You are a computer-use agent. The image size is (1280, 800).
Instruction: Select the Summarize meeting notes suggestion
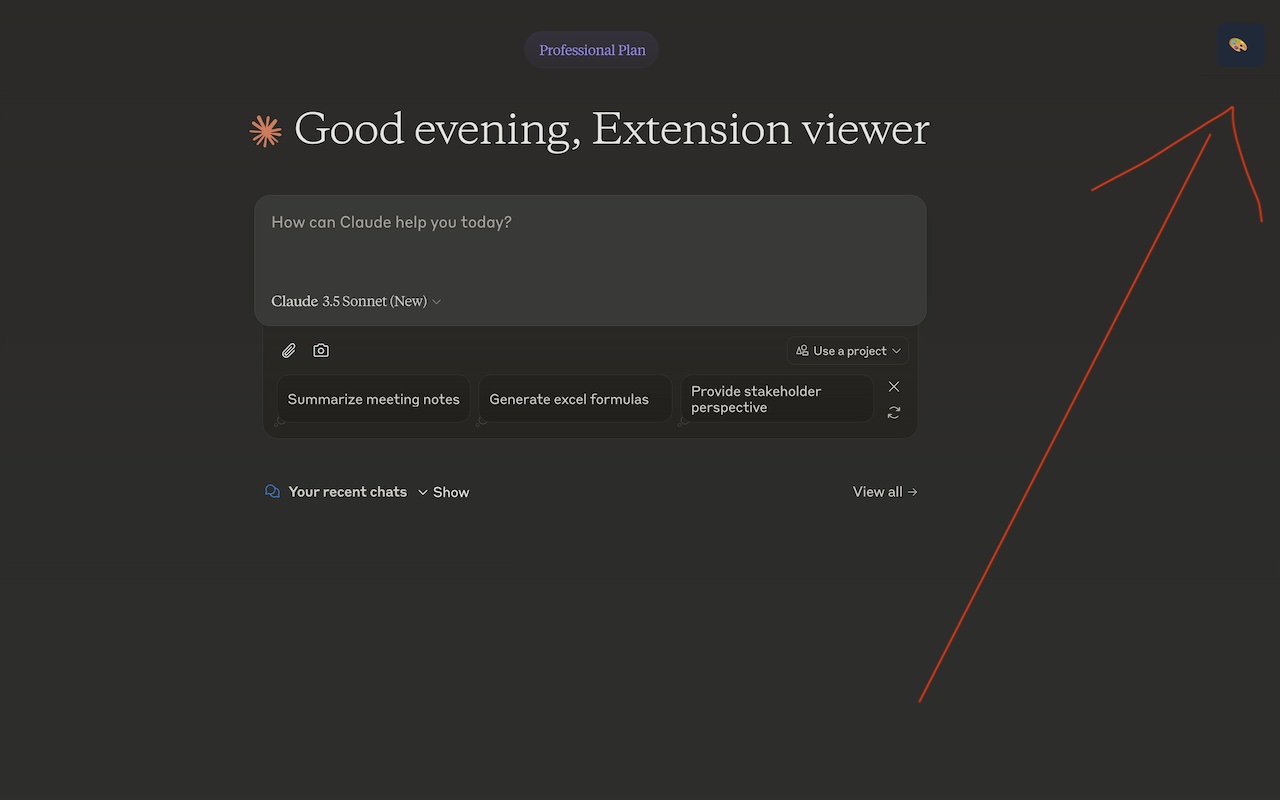pyautogui.click(x=373, y=399)
